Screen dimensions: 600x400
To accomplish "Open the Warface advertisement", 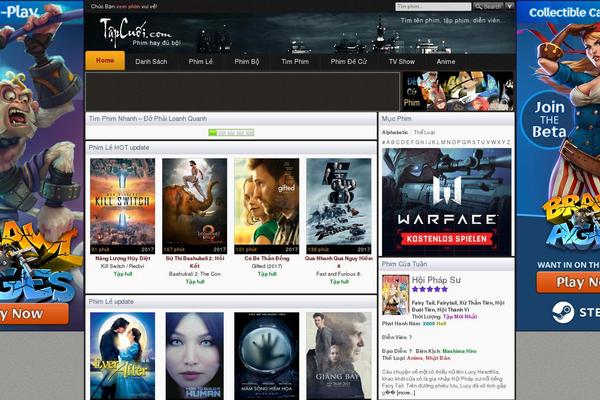I will point(447,202).
